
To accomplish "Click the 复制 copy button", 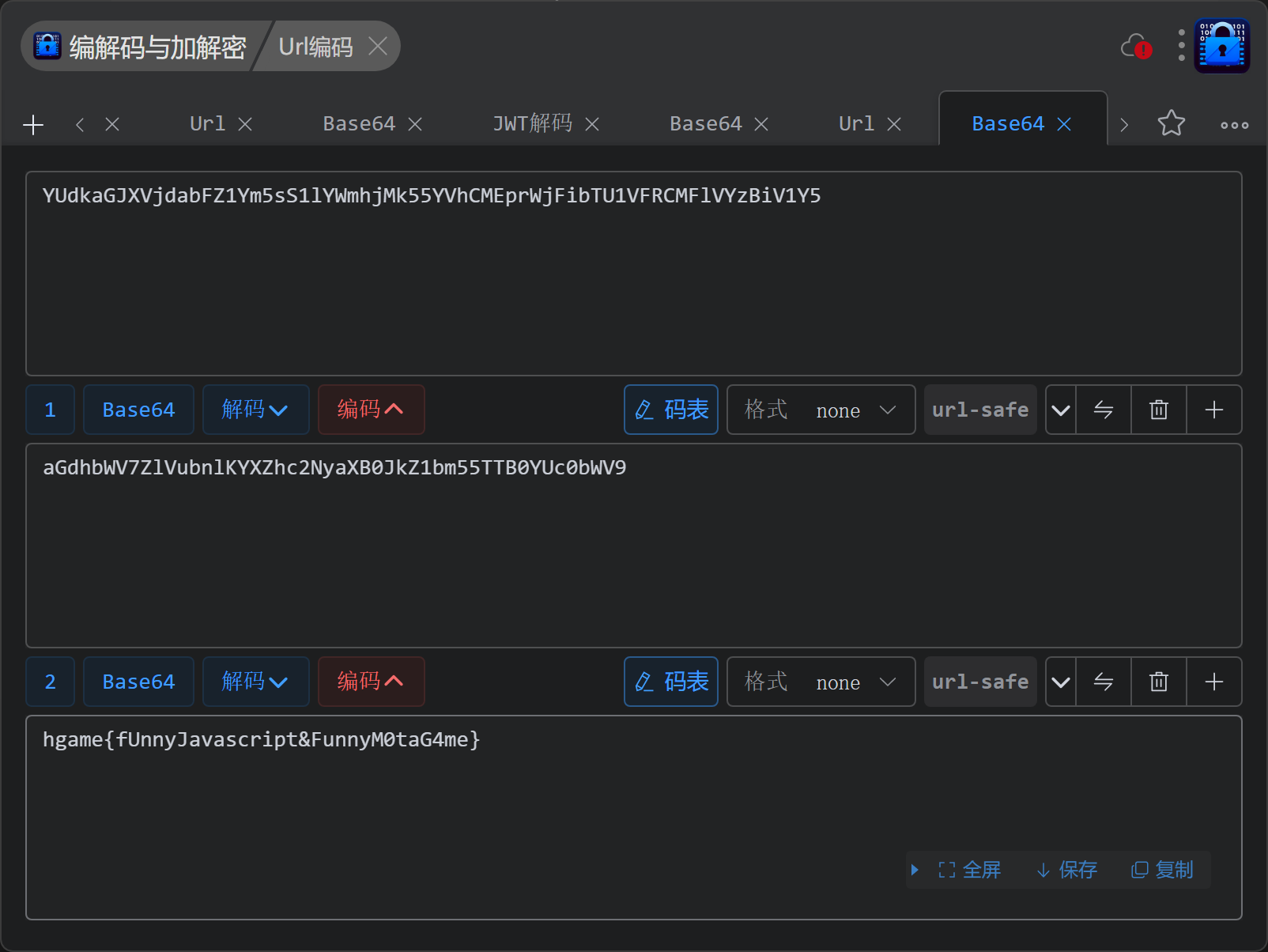I will click(1162, 870).
